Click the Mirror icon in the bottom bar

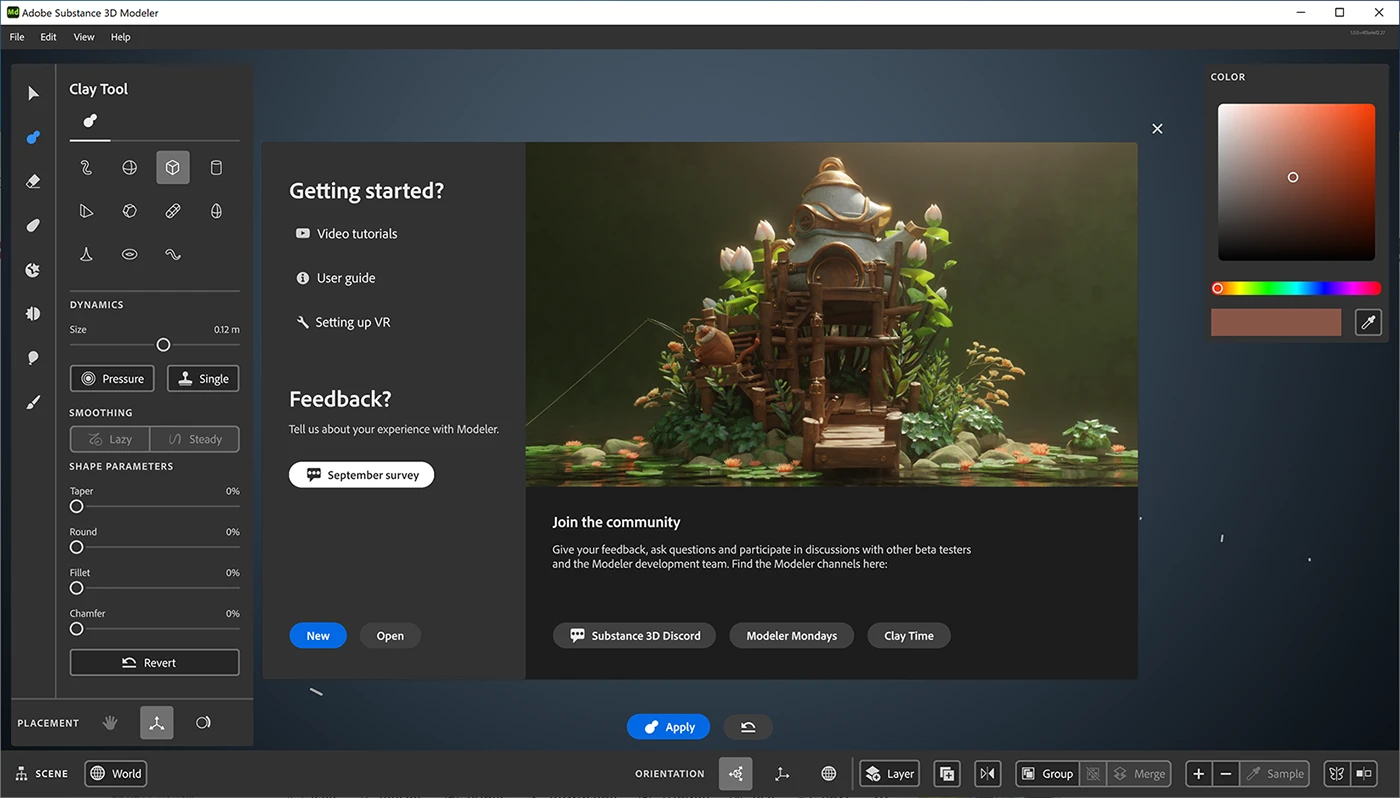(x=986, y=773)
